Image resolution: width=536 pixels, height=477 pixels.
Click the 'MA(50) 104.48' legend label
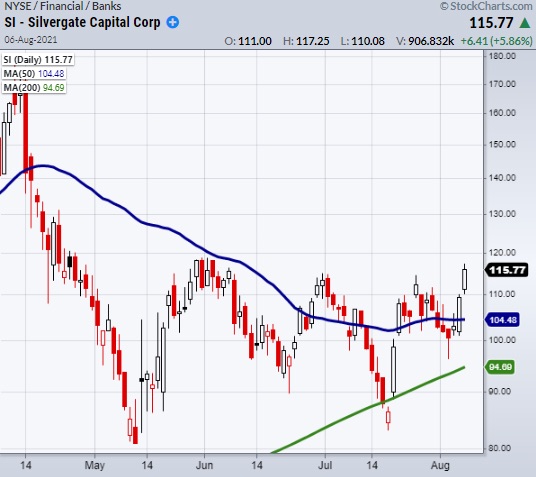(34, 74)
